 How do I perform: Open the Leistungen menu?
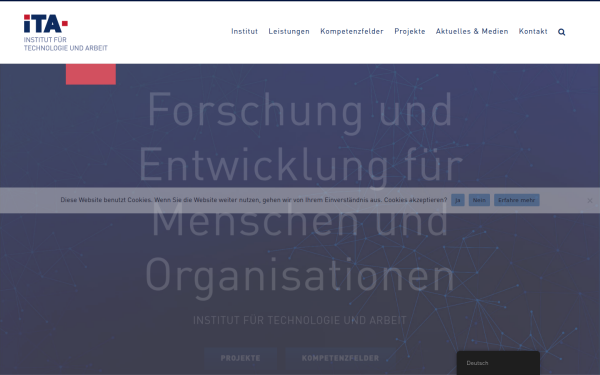(289, 31)
